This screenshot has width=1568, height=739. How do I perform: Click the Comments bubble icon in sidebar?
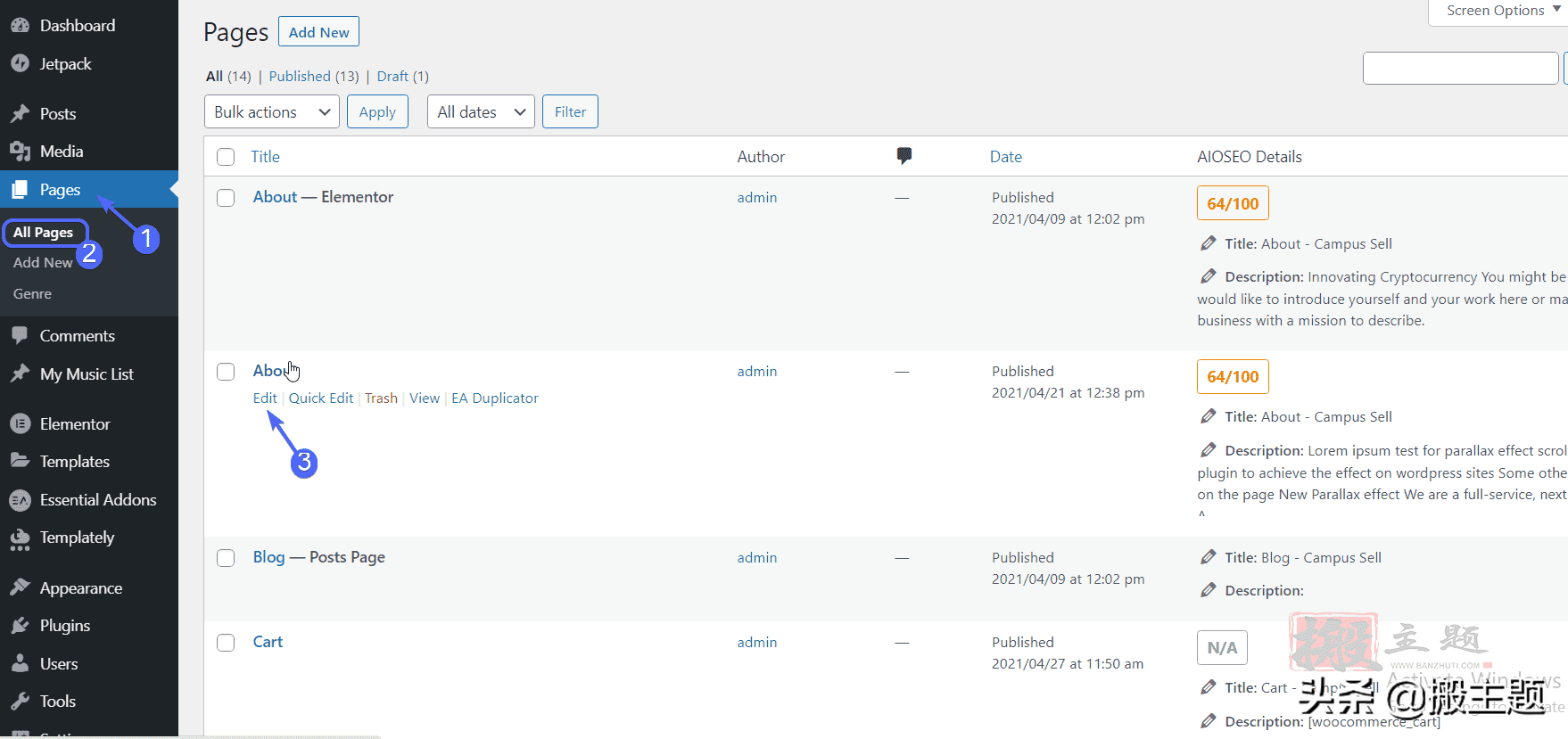coord(20,336)
